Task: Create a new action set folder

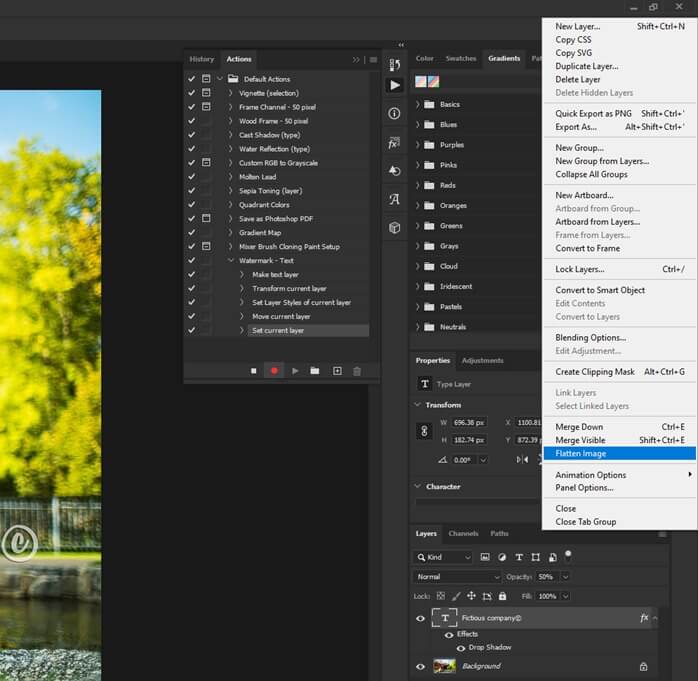Action: 315,371
